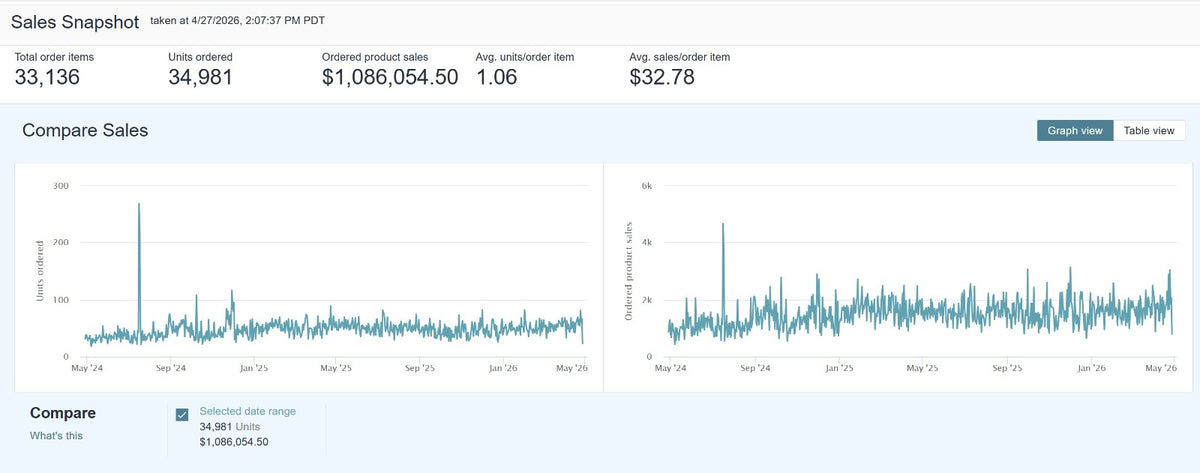Click the Total order items value 33,136
Screen dimensions: 1200x473
pyautogui.click(x=47, y=77)
